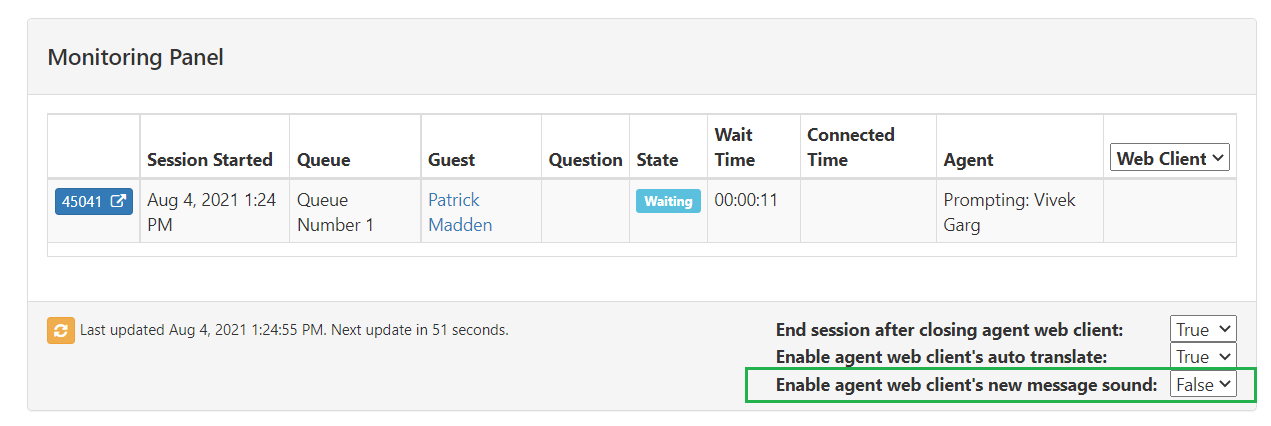
Task: Select the Queue column header
Action: click(x=324, y=159)
